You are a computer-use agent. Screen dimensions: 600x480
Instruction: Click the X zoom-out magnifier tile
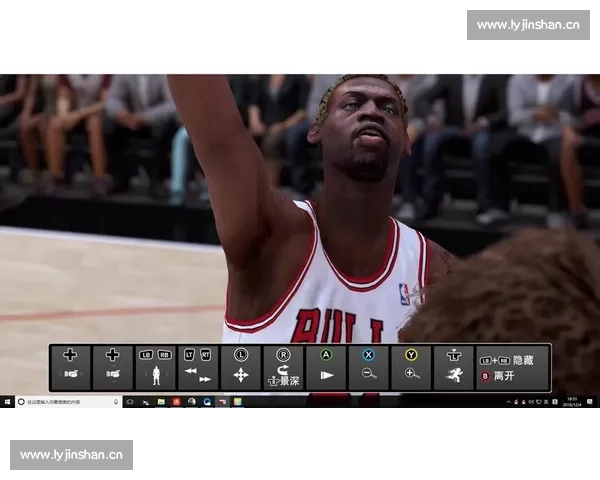click(x=368, y=367)
